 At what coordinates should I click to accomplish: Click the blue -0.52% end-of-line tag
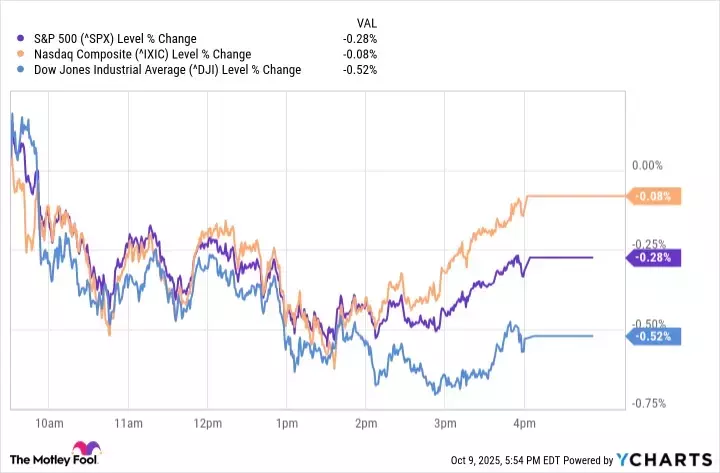pyautogui.click(x=654, y=337)
